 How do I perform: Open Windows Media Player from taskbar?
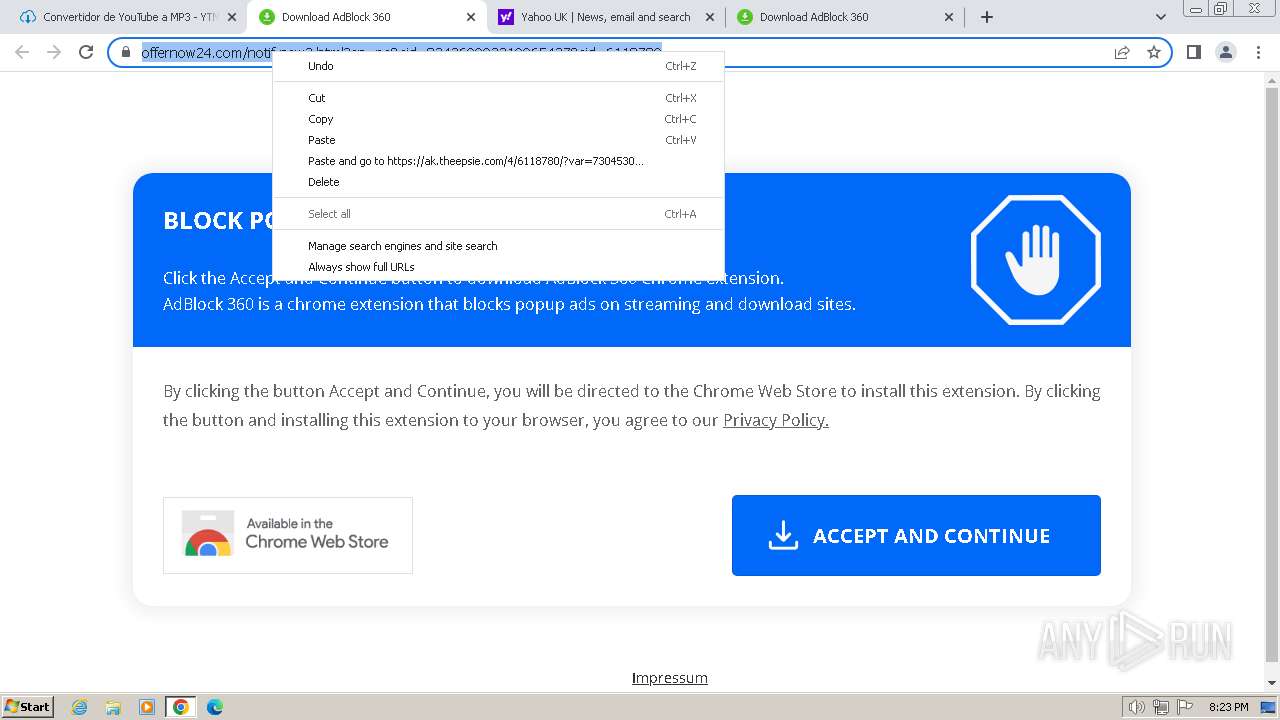click(x=147, y=707)
